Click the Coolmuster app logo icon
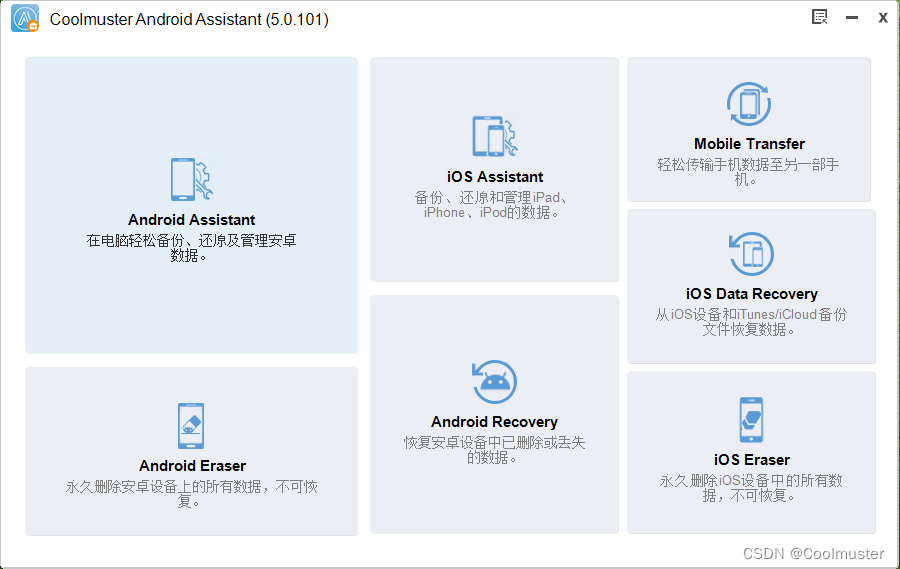900x569 pixels. pos(25,18)
